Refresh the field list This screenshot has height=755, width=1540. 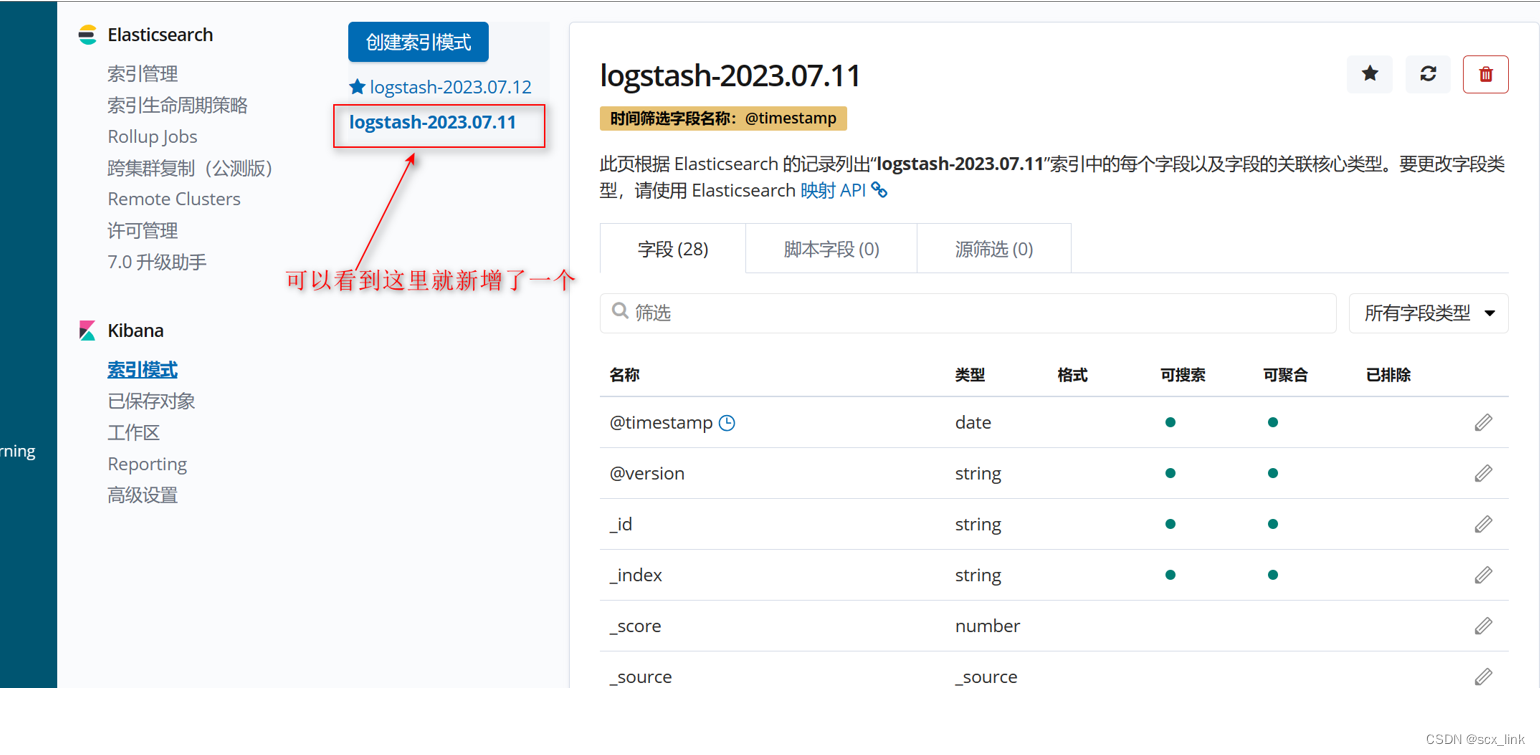point(1428,74)
